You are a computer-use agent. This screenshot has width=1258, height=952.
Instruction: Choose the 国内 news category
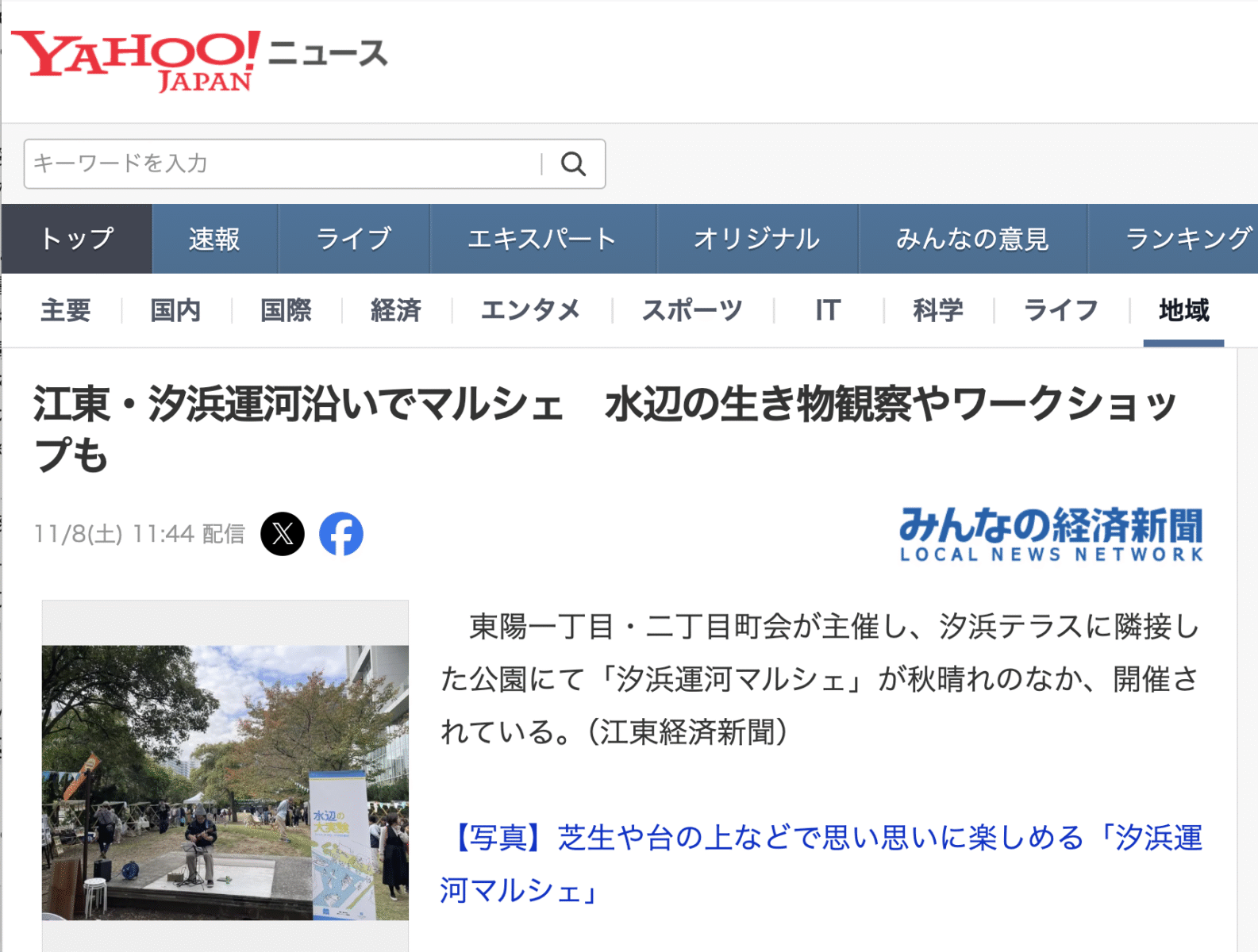tap(175, 310)
